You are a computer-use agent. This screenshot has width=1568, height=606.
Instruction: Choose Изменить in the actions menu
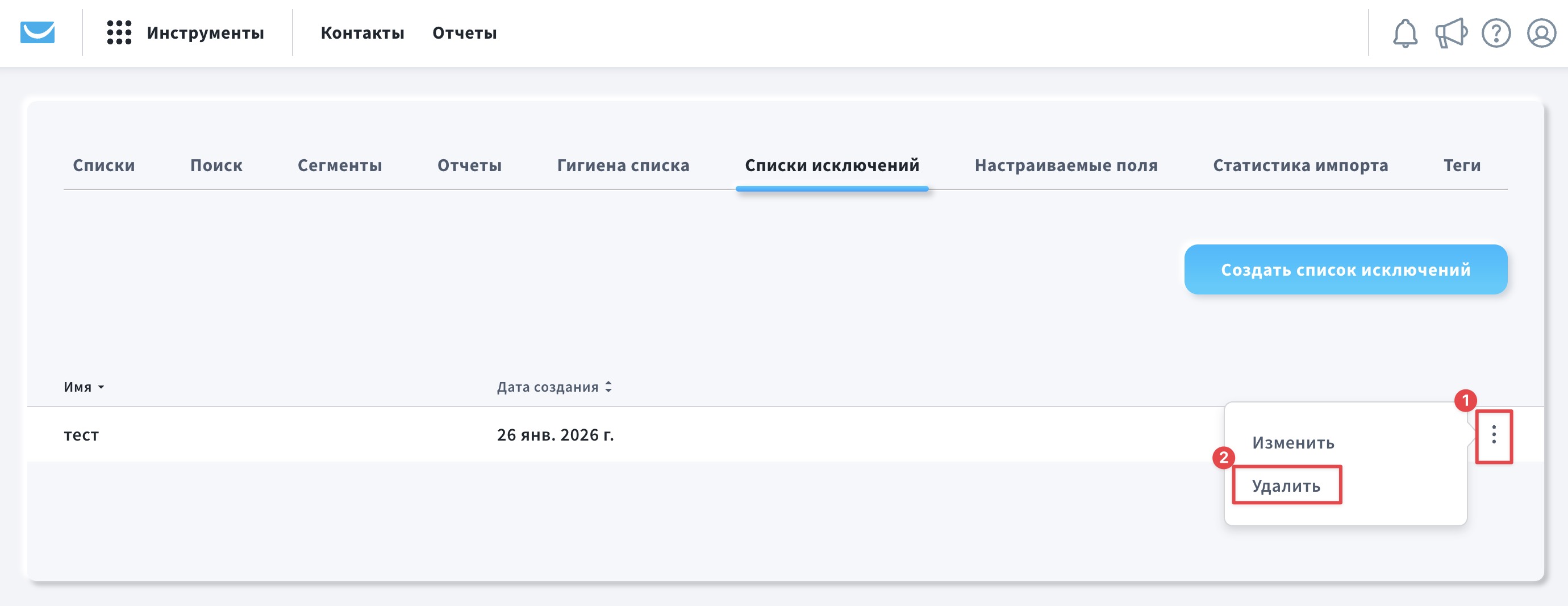1292,442
